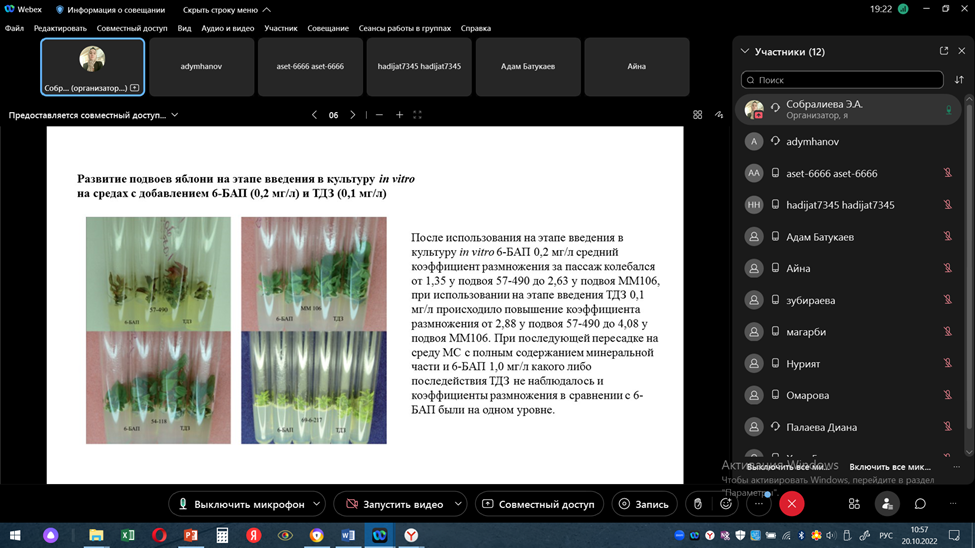This screenshot has height=548, width=975.
Task: Open the grid layout icon
Action: (x=698, y=115)
